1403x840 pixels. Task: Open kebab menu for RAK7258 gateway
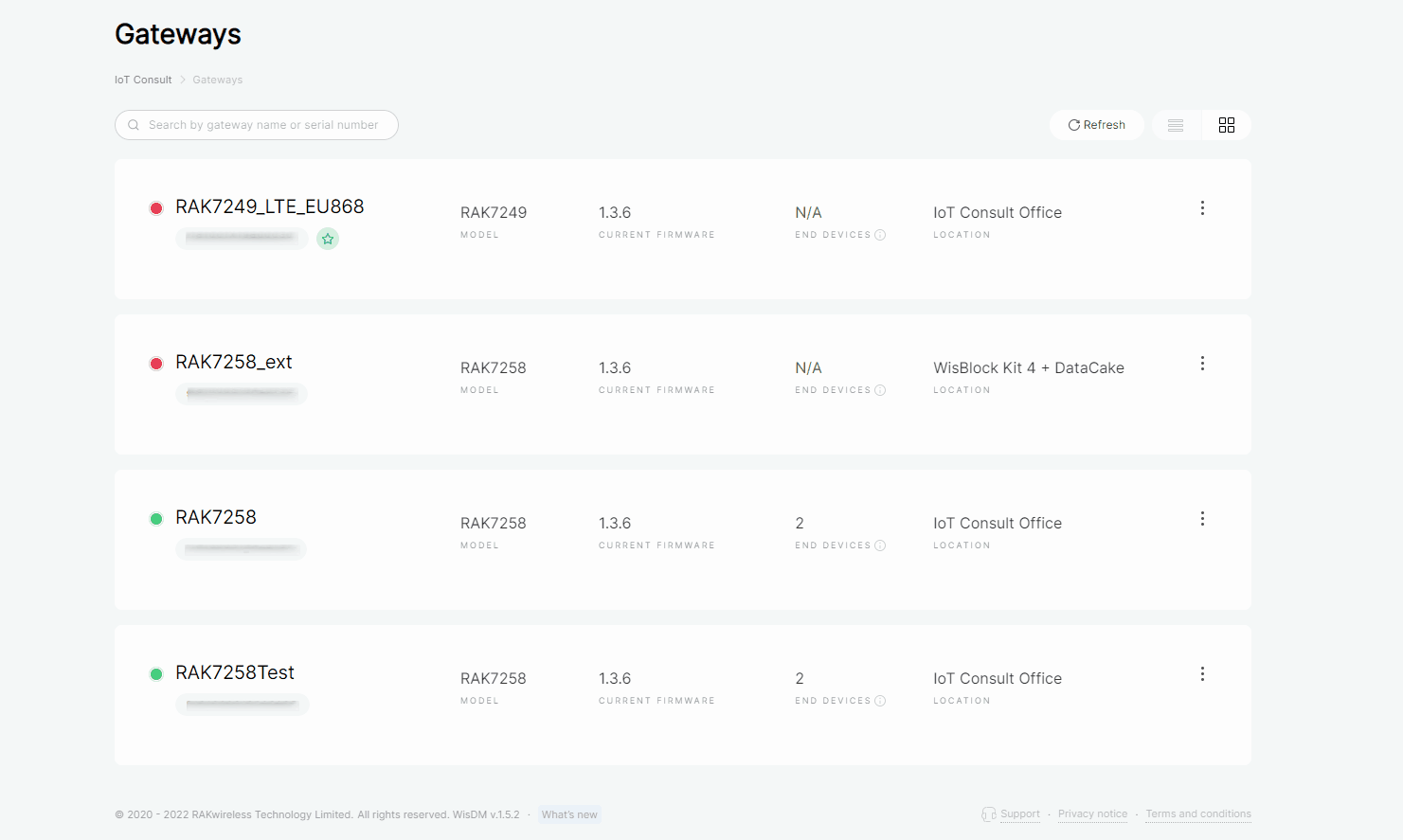click(1202, 519)
